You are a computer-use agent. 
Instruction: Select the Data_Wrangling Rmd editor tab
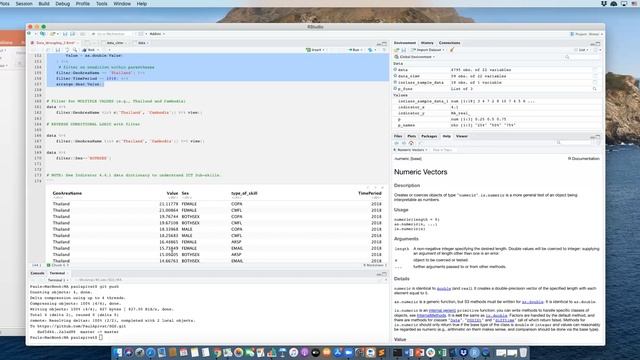(55, 43)
